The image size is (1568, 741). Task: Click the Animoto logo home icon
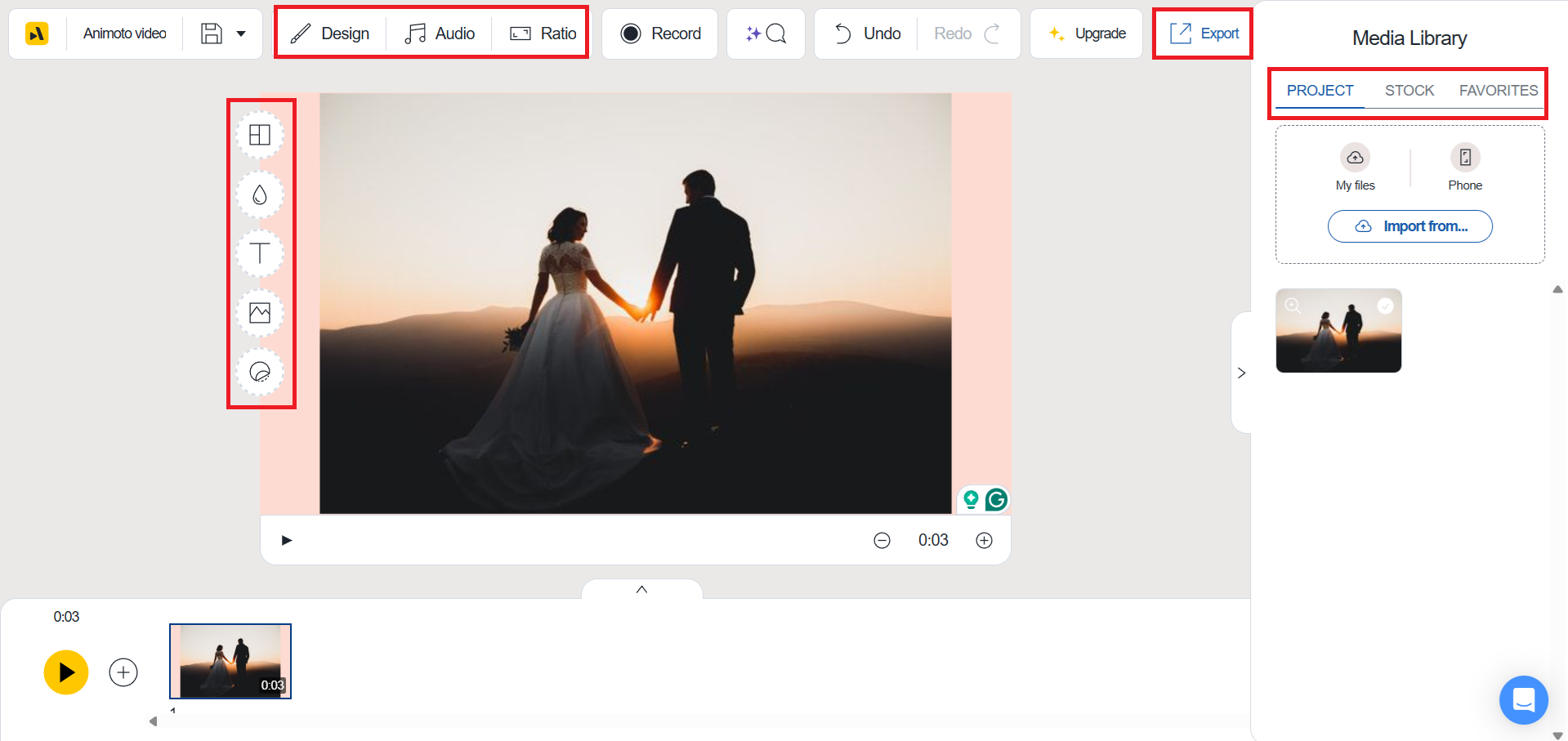pyautogui.click(x=37, y=33)
